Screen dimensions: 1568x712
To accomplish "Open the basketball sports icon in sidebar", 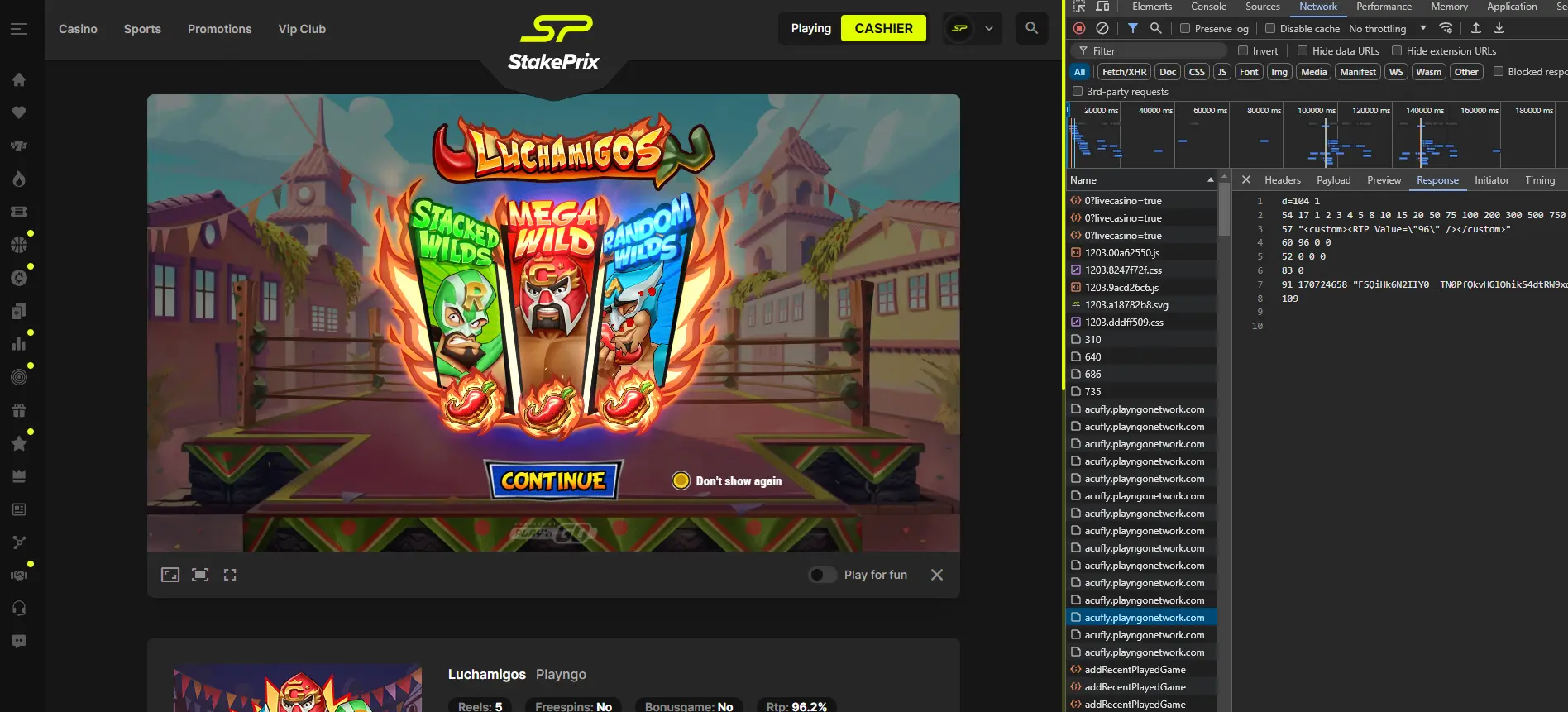I will (x=19, y=245).
